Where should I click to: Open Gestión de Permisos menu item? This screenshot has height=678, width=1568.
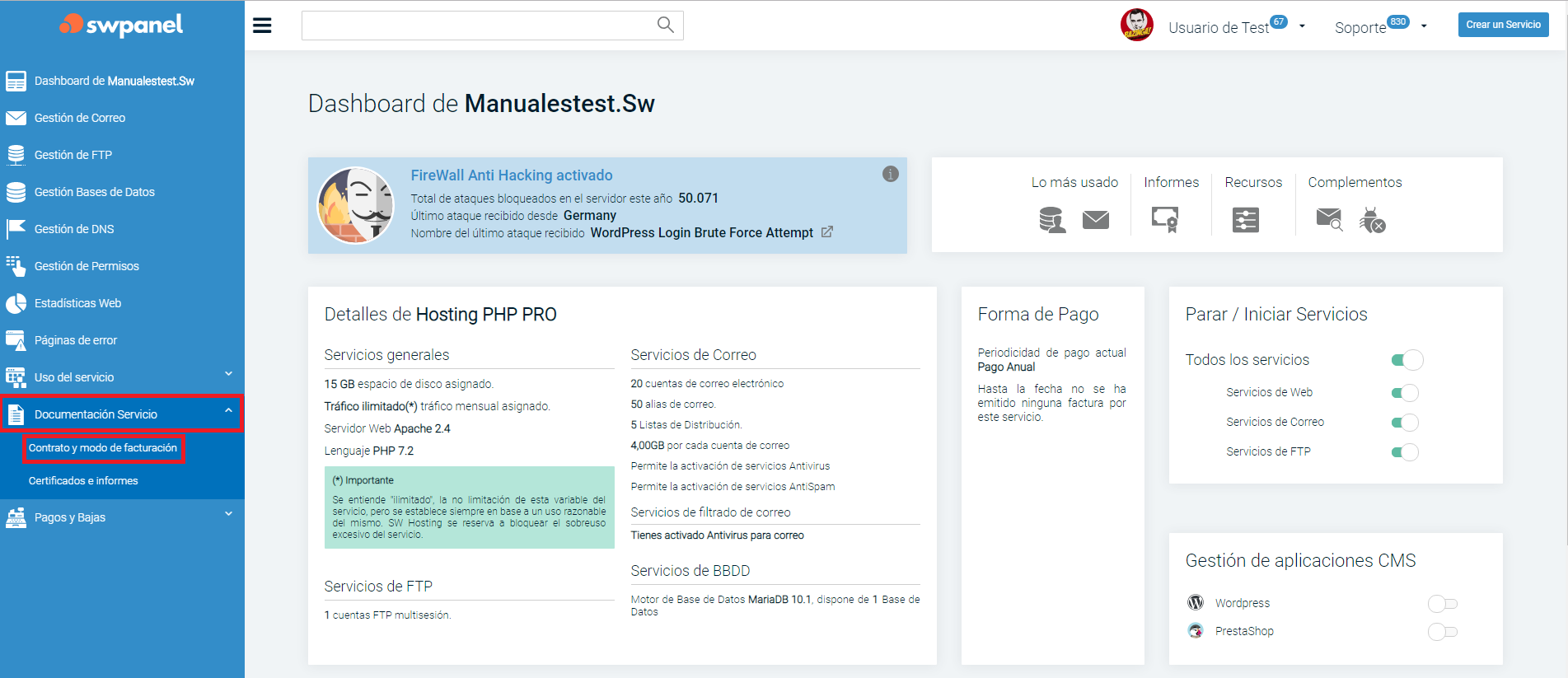[87, 266]
